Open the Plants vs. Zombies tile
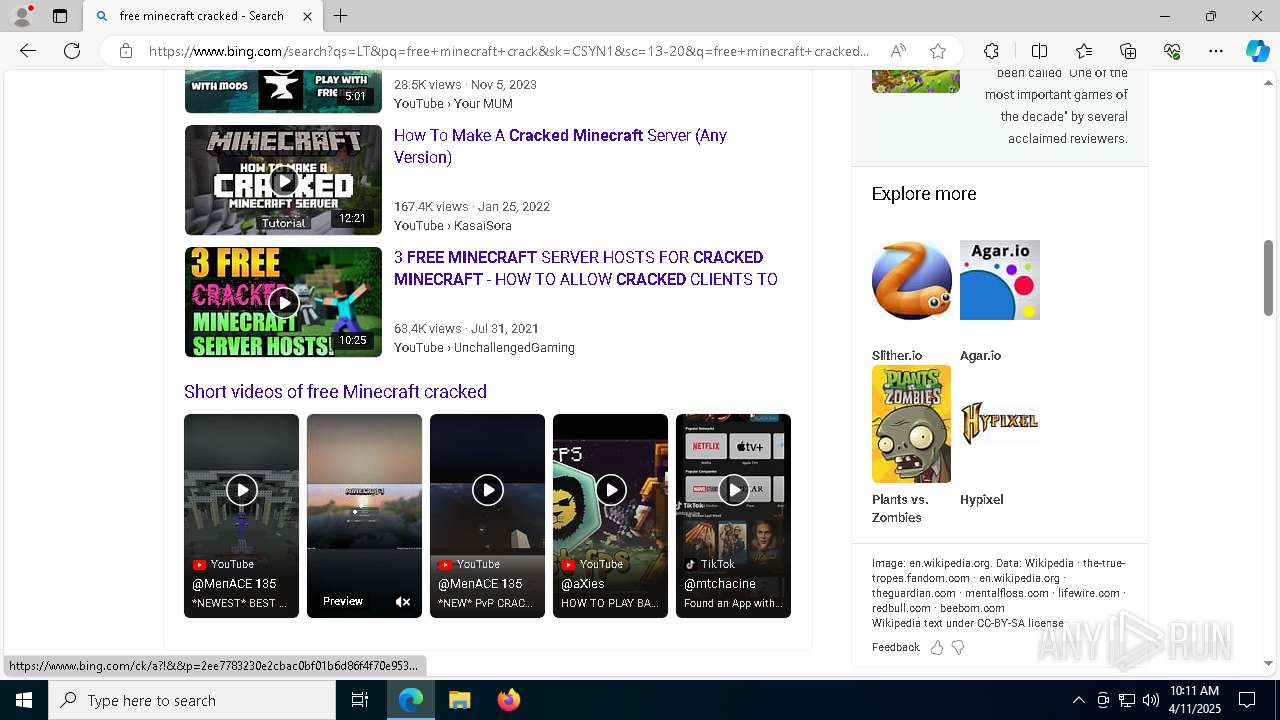Screen dimensions: 1280x720 tap(911, 445)
